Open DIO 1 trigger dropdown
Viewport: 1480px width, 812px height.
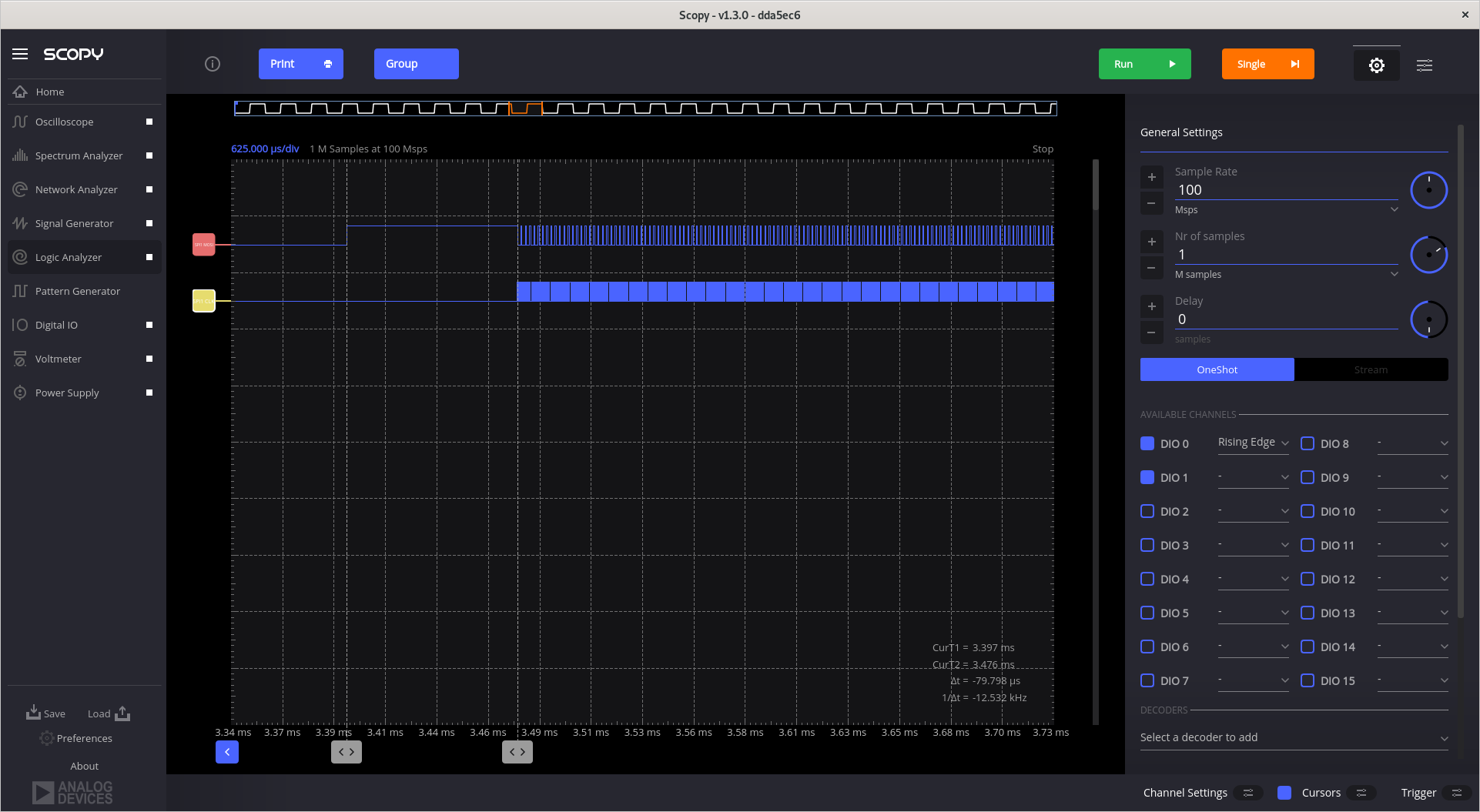click(x=1253, y=477)
